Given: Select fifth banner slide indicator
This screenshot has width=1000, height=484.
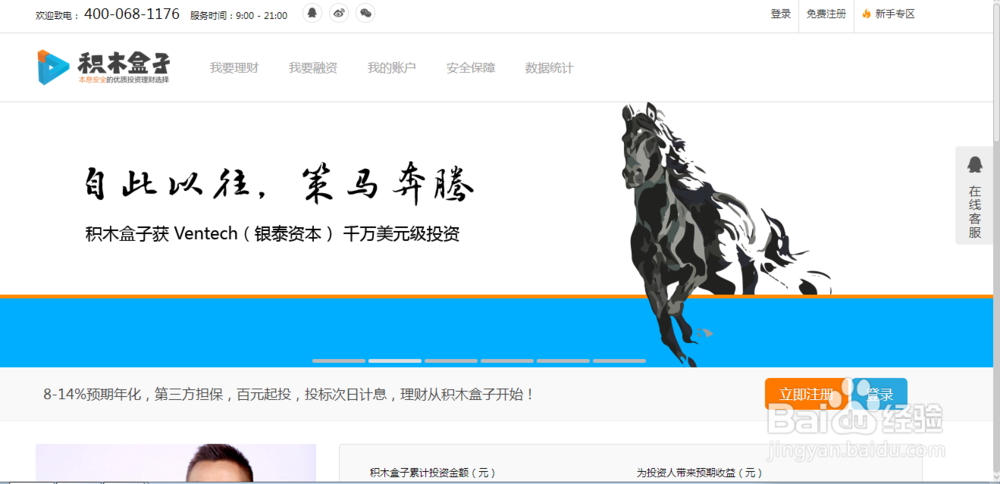Looking at the screenshot, I should tap(563, 361).
